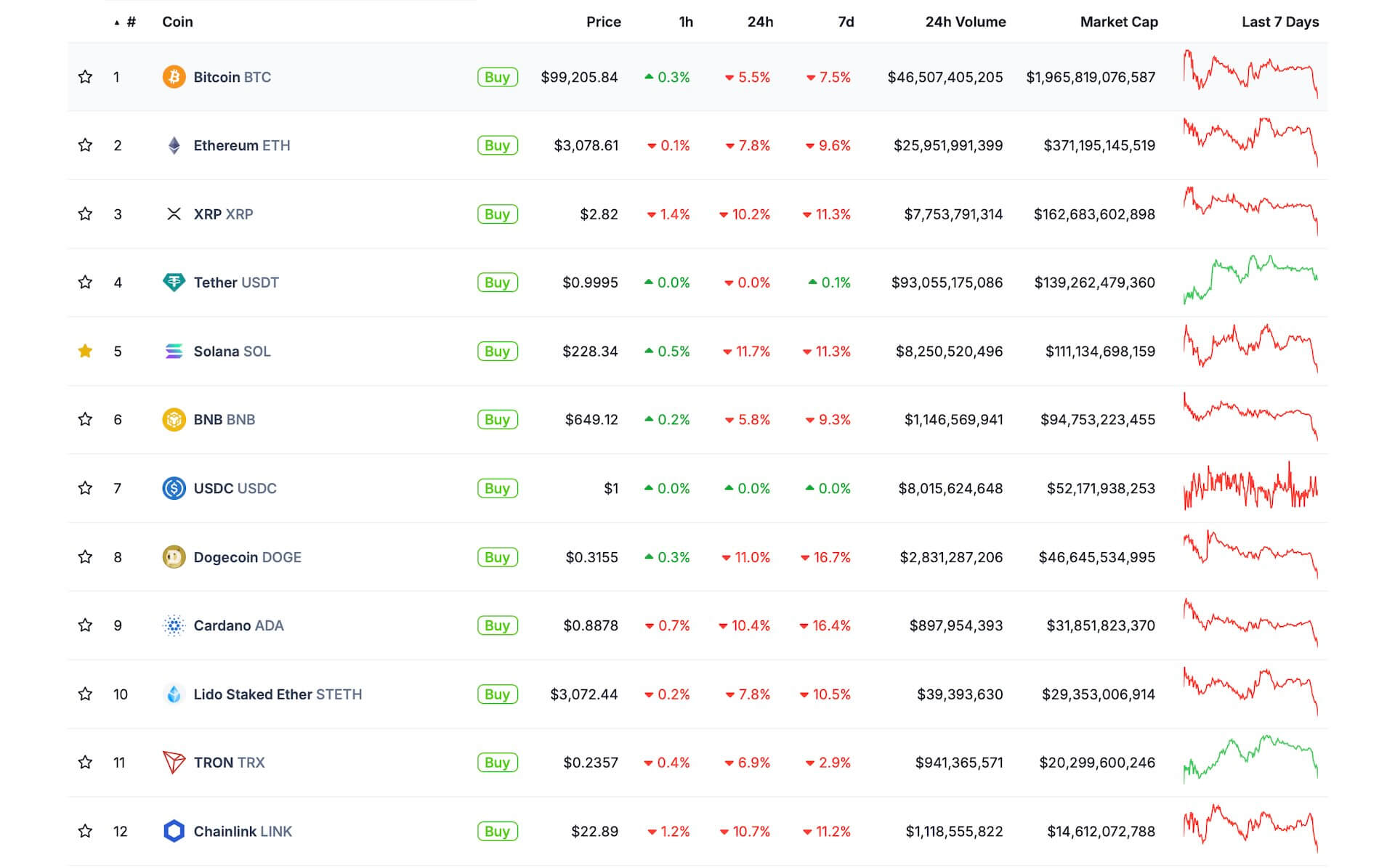The height and width of the screenshot is (868, 1395).
Task: Click Buy for Lido Staked Ether
Action: [498, 694]
